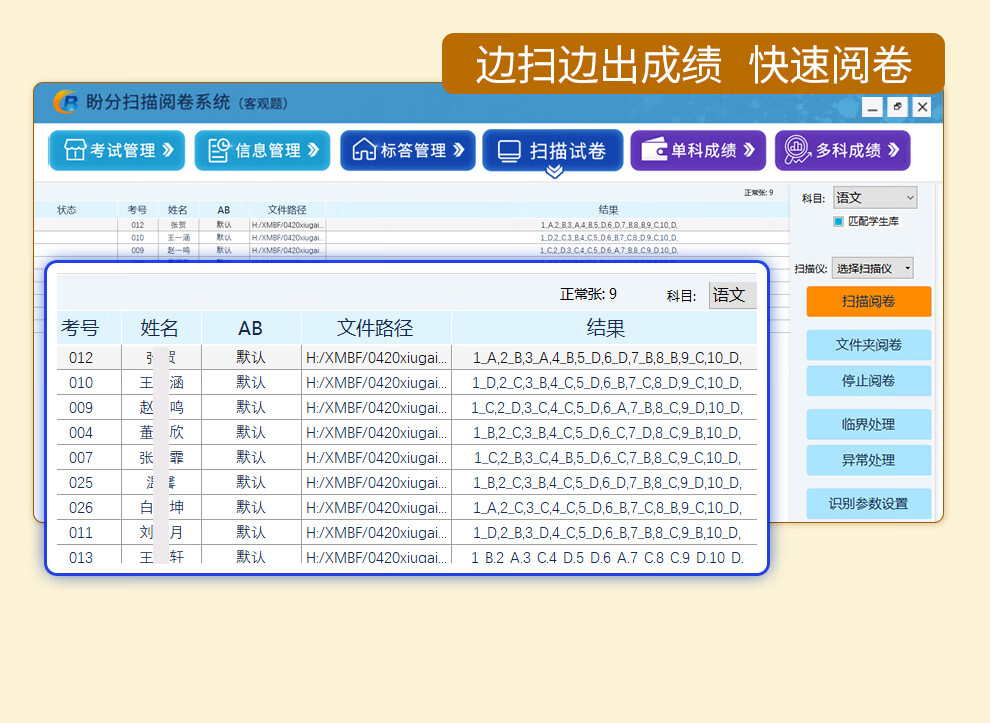
Task: Click the 标答管理 house icon
Action: 364,150
